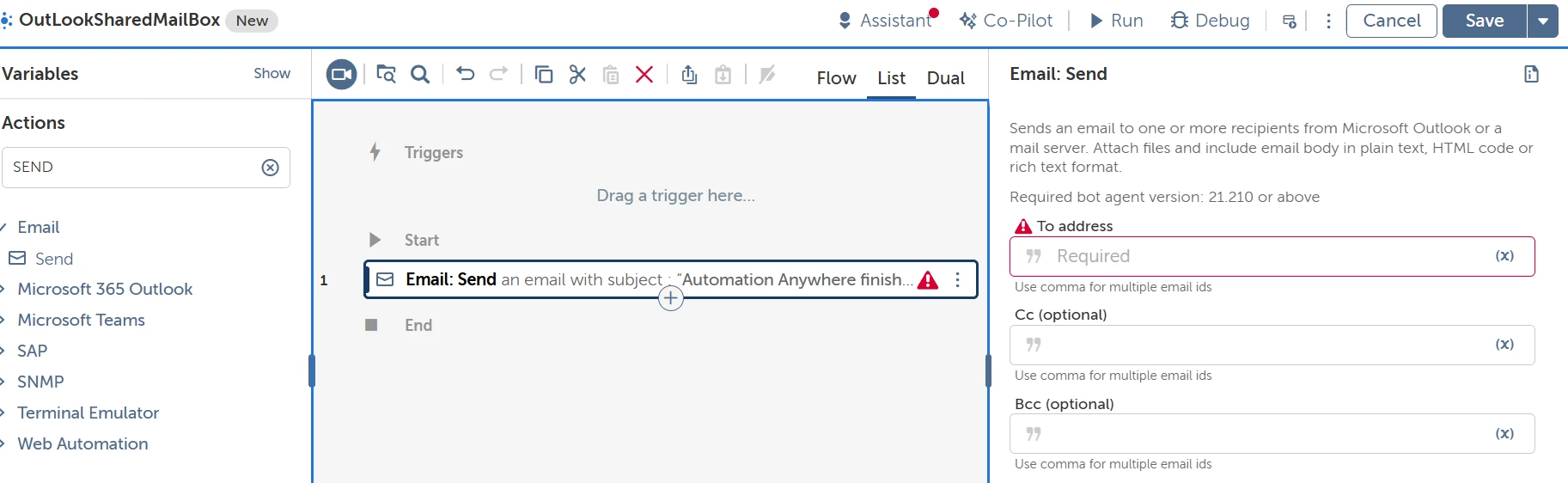Click the New status badge
1568x483 pixels.
tap(252, 21)
